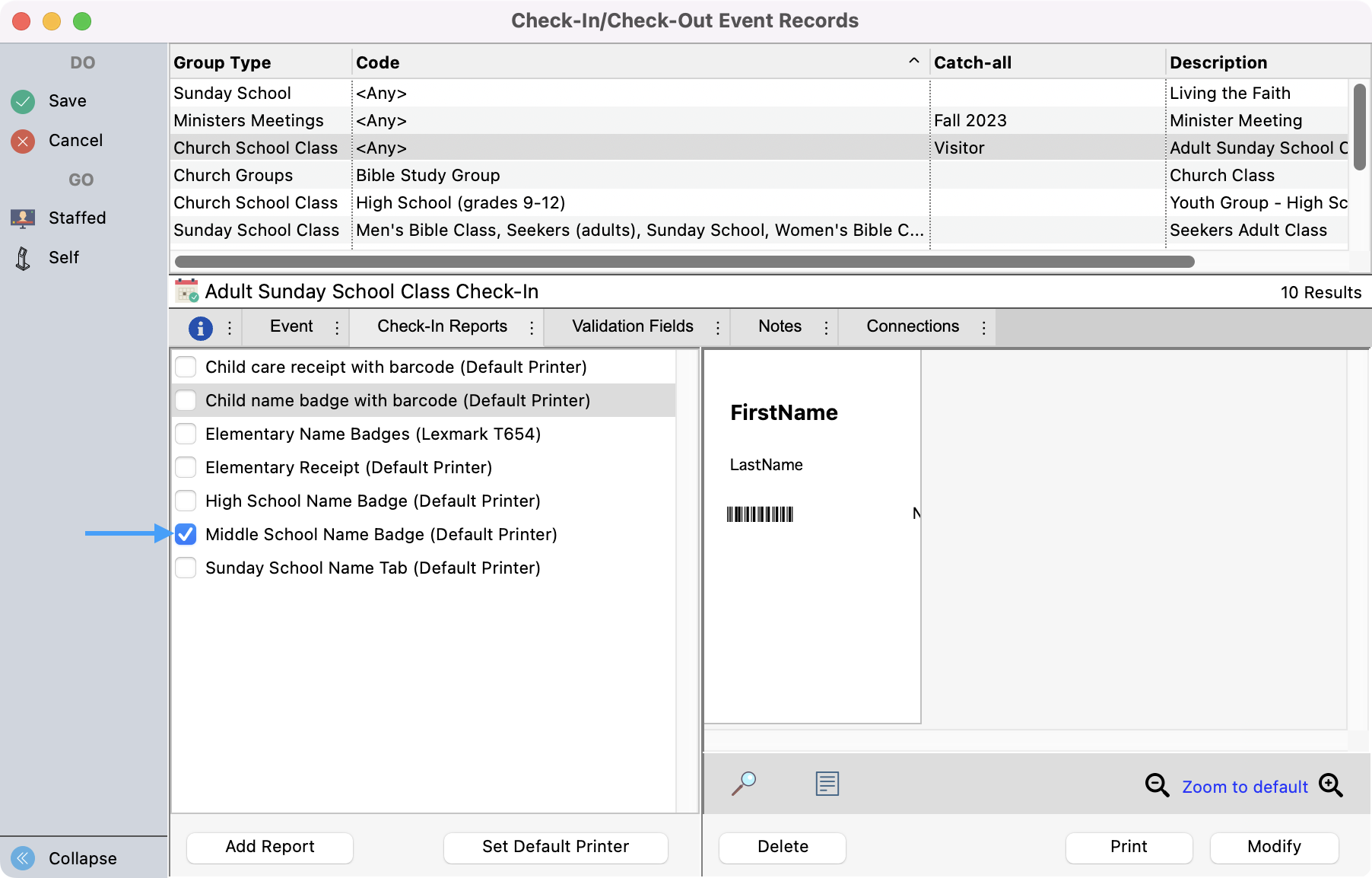Viewport: 1372px width, 878px height.
Task: Open the Event tab's options menu
Action: pos(337,327)
